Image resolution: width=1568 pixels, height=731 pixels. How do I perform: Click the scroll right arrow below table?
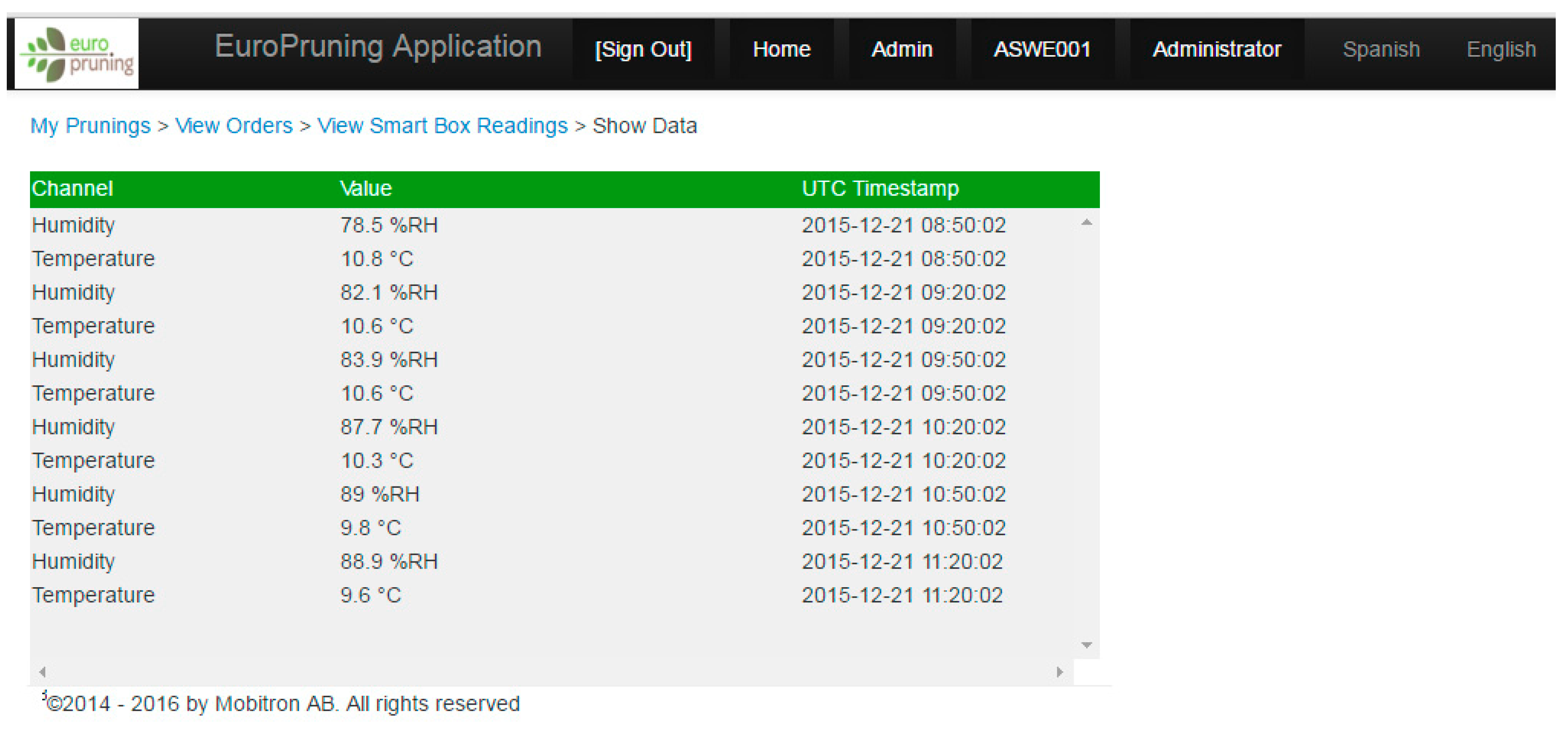[x=1060, y=672]
